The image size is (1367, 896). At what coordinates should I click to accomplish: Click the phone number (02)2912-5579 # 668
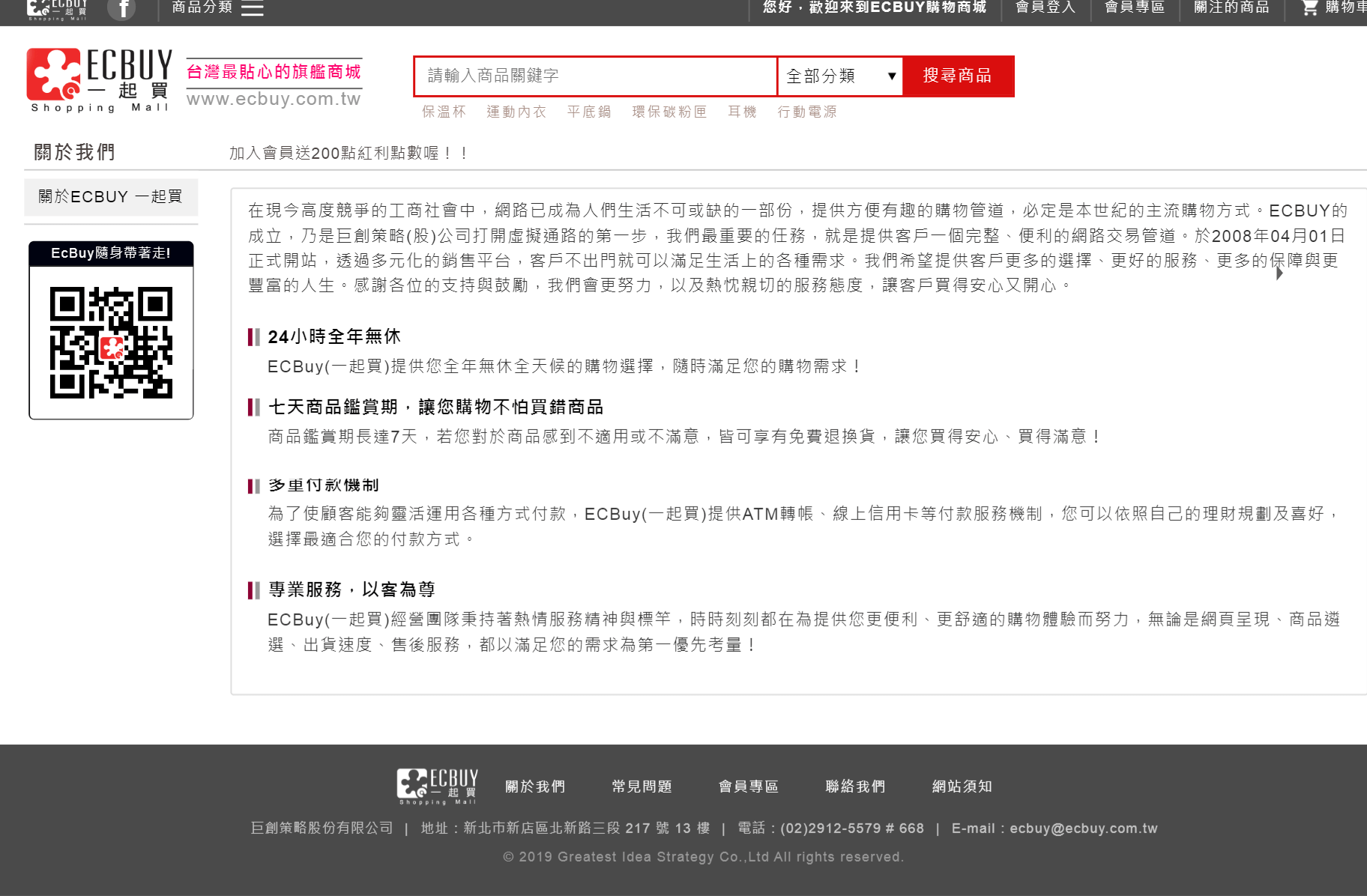tap(852, 829)
